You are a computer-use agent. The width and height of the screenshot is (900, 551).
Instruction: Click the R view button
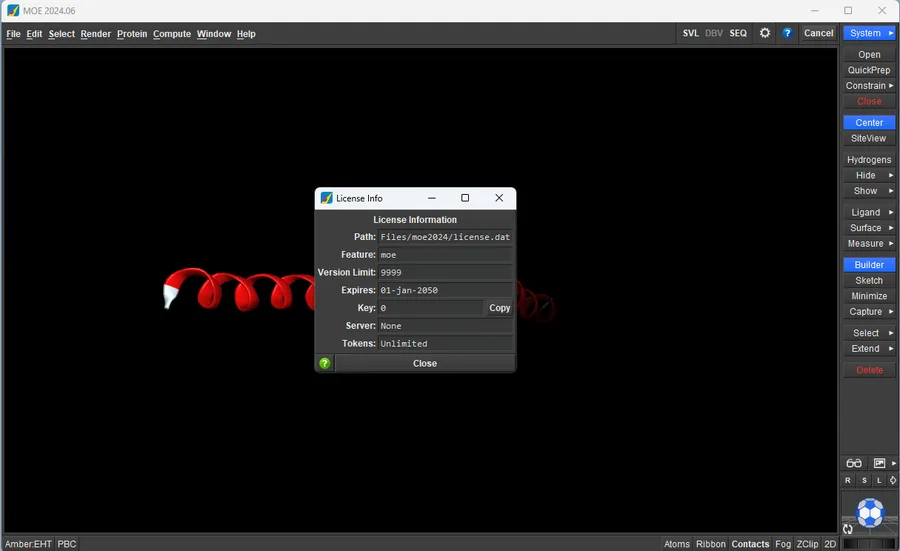[848, 480]
